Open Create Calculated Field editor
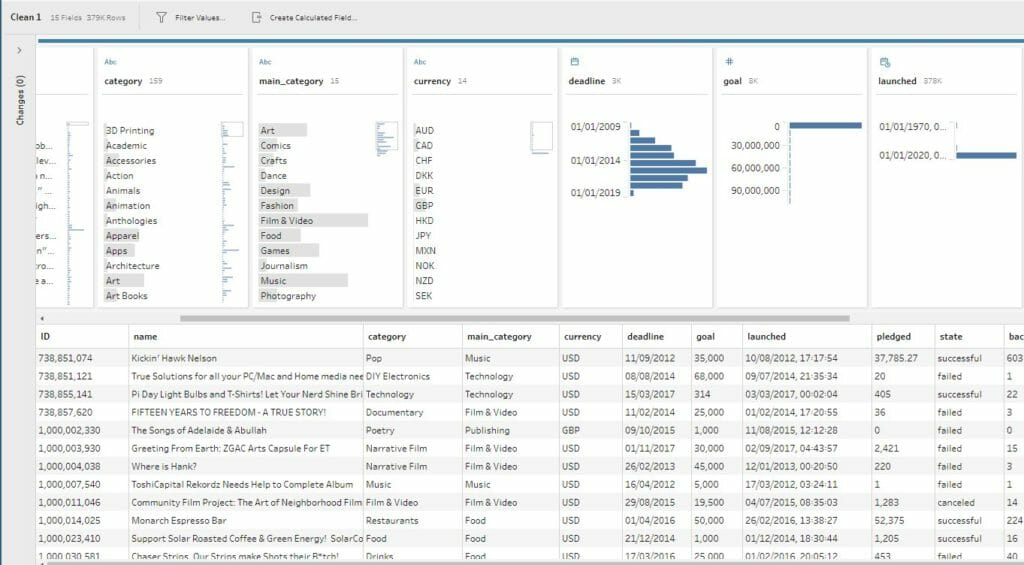 point(313,18)
